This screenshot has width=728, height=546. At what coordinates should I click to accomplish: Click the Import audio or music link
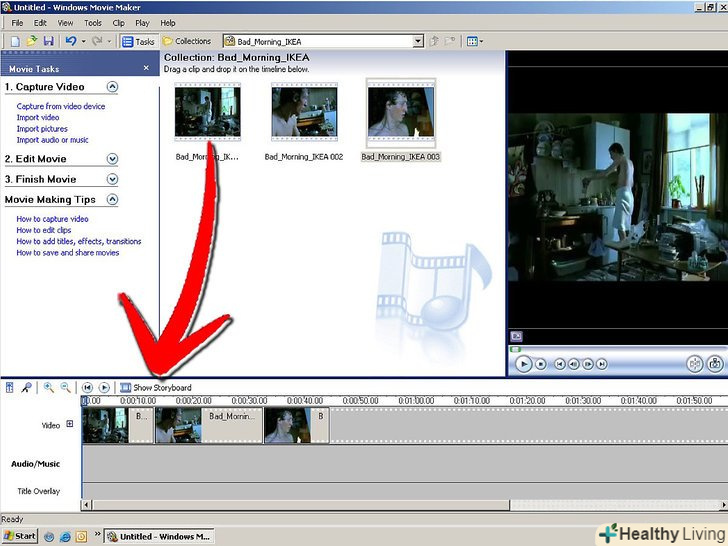coord(52,140)
